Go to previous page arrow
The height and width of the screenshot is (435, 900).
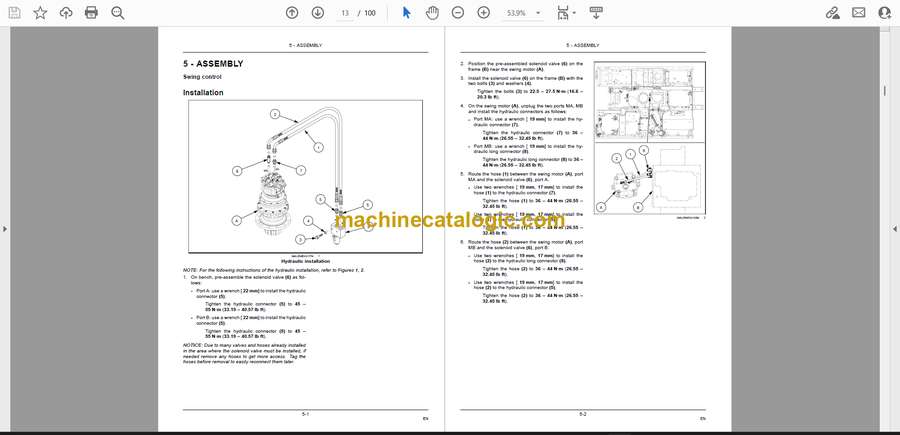tap(292, 13)
